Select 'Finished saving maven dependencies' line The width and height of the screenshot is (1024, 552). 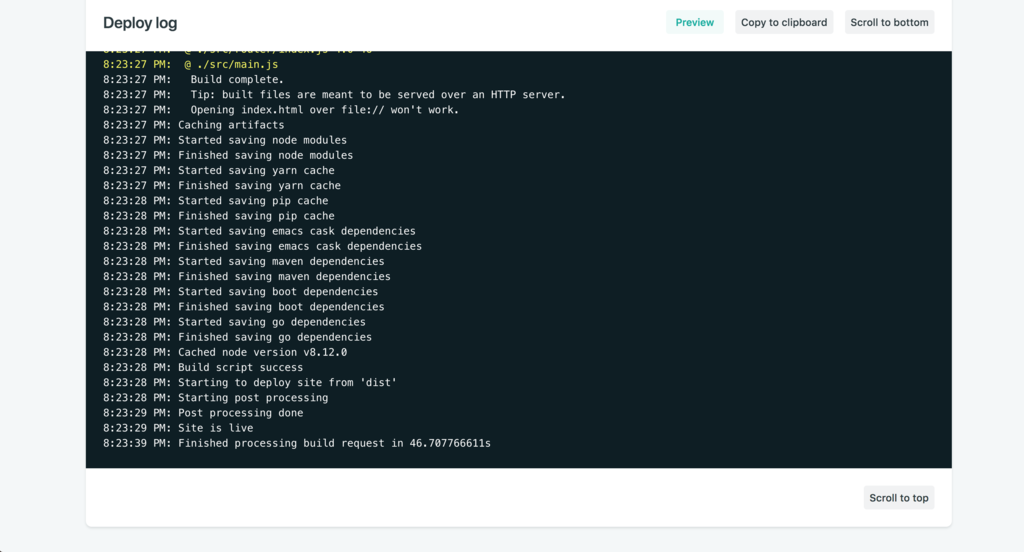click(x=247, y=276)
